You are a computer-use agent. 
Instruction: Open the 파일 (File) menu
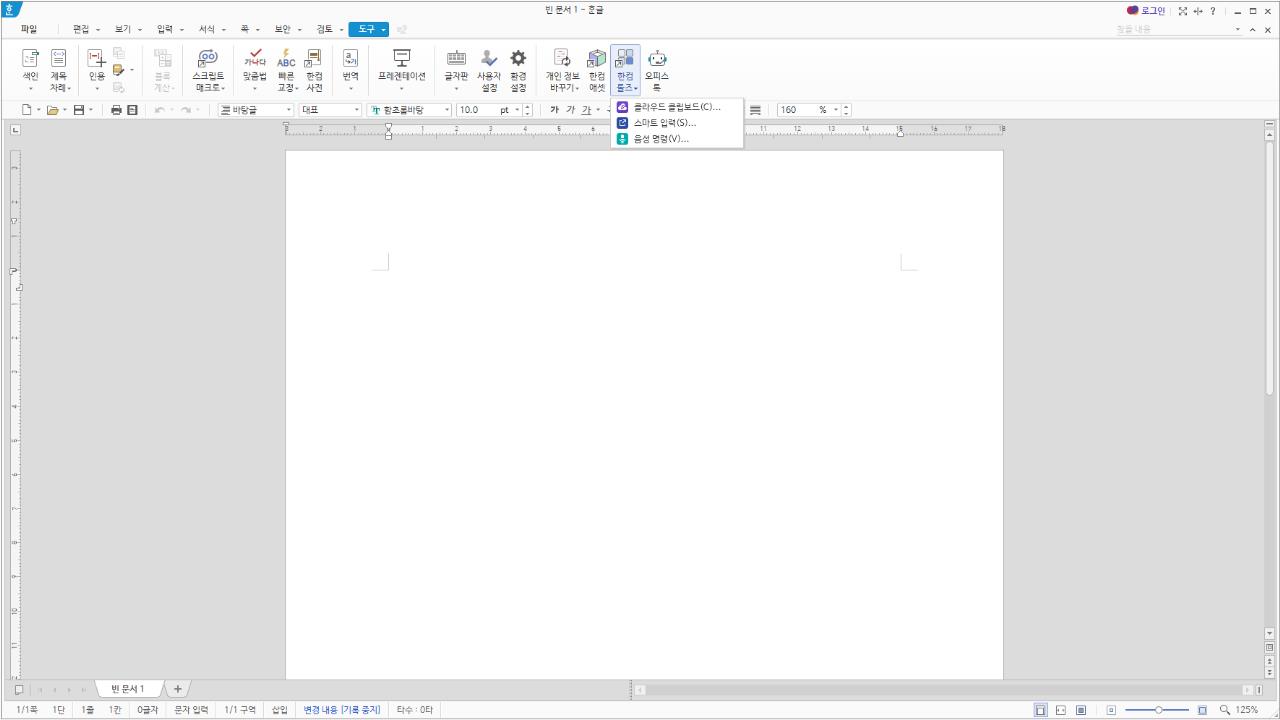(x=29, y=30)
